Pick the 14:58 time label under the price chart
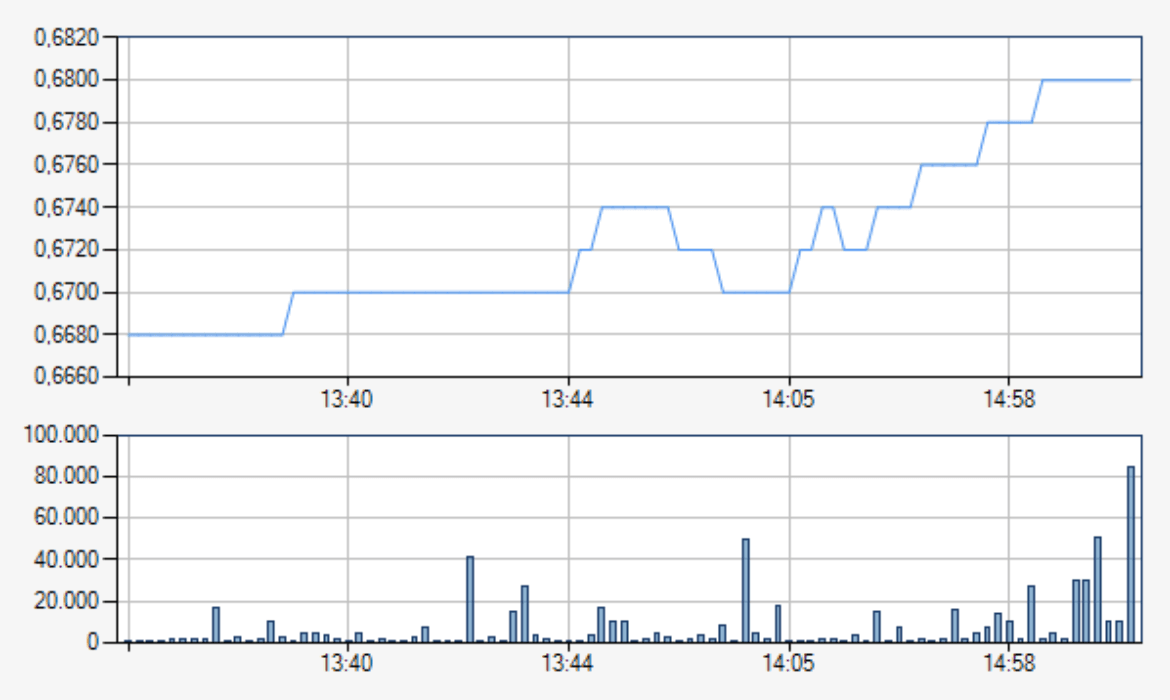Image resolution: width=1170 pixels, height=700 pixels. [1009, 399]
